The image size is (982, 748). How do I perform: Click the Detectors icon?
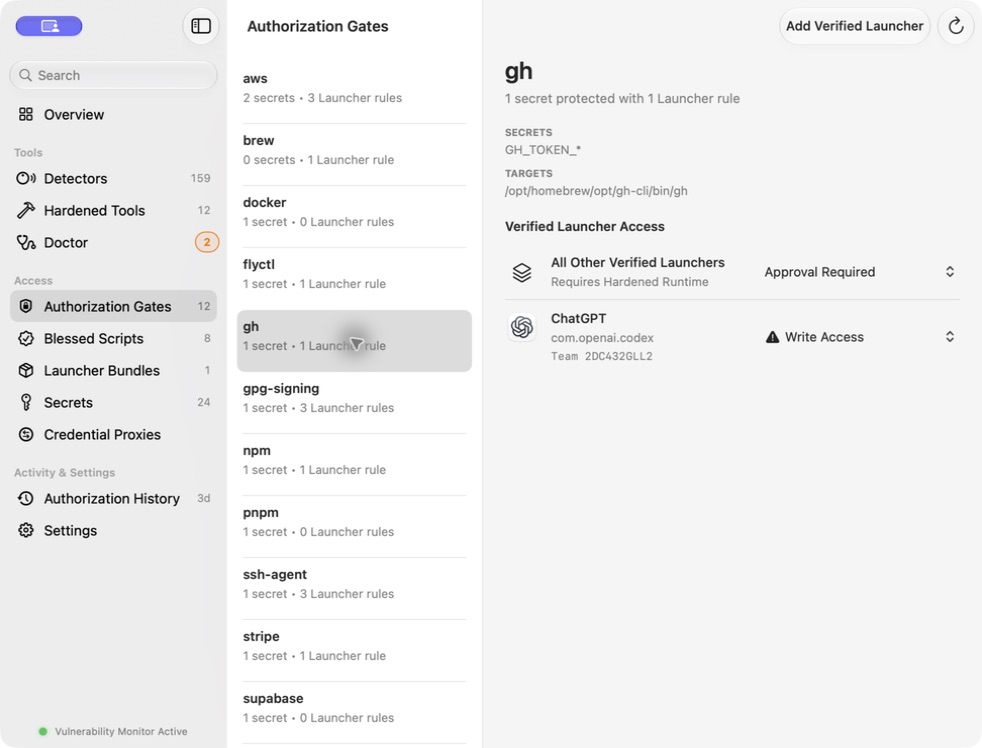click(26, 178)
